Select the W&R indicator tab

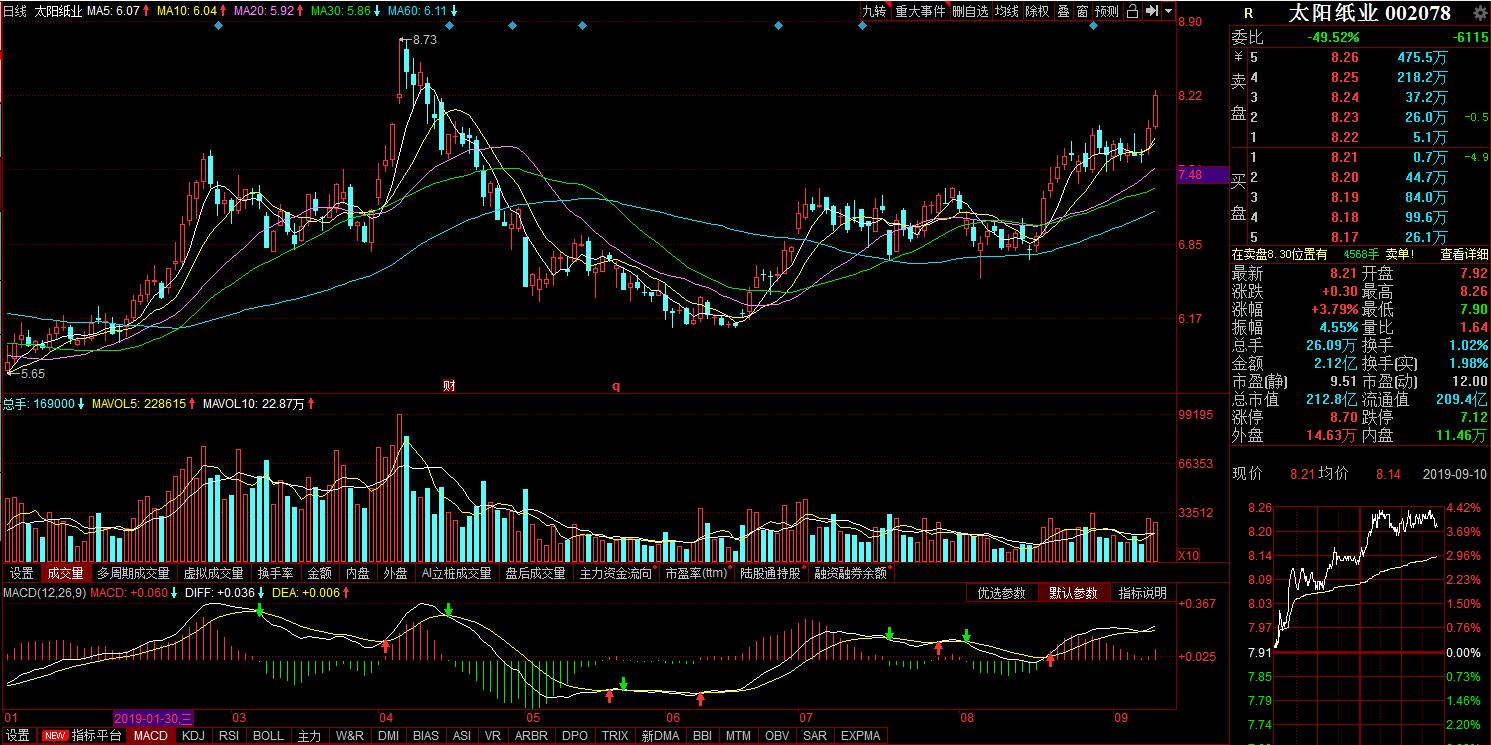tap(349, 736)
